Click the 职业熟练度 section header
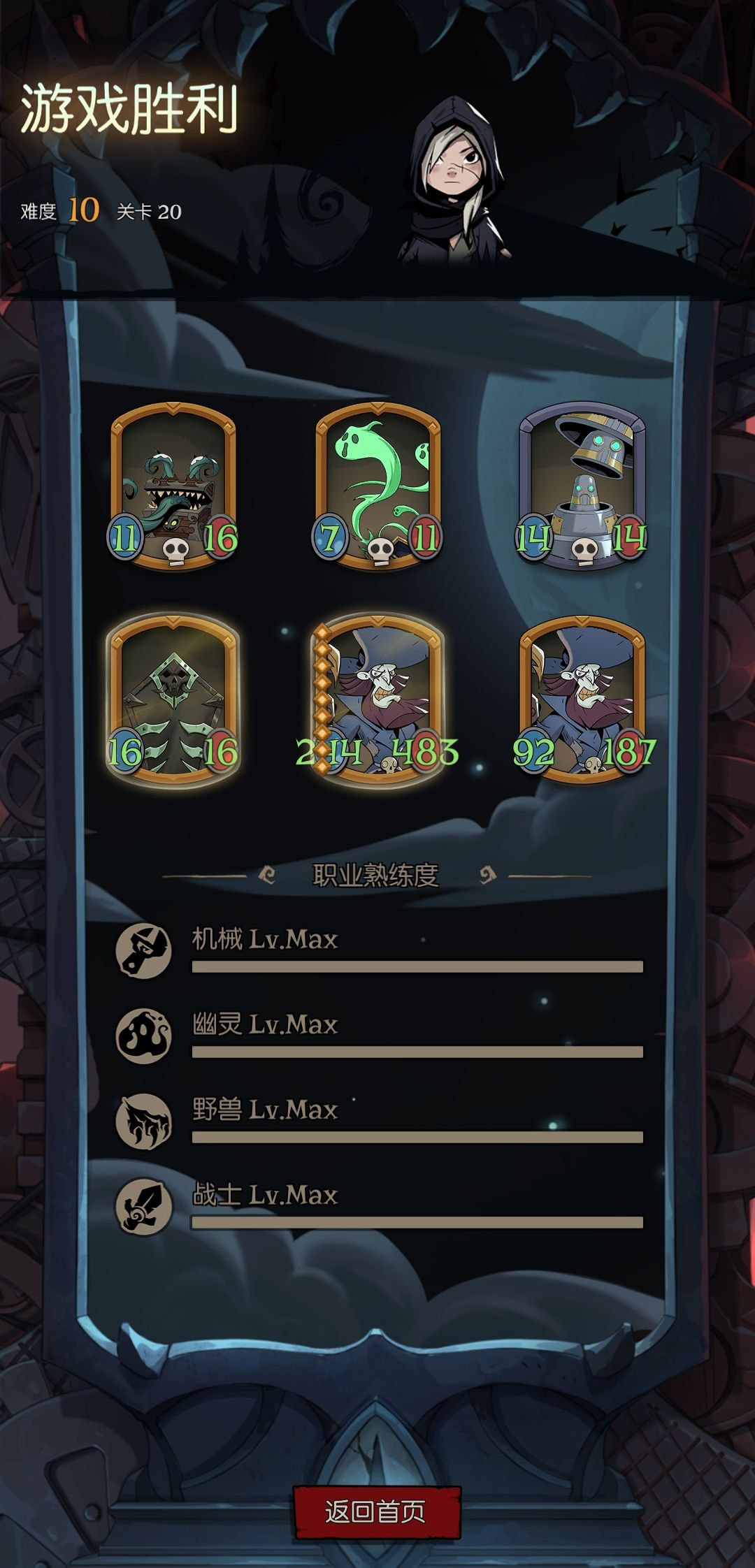This screenshot has width=755, height=1568. tap(376, 875)
